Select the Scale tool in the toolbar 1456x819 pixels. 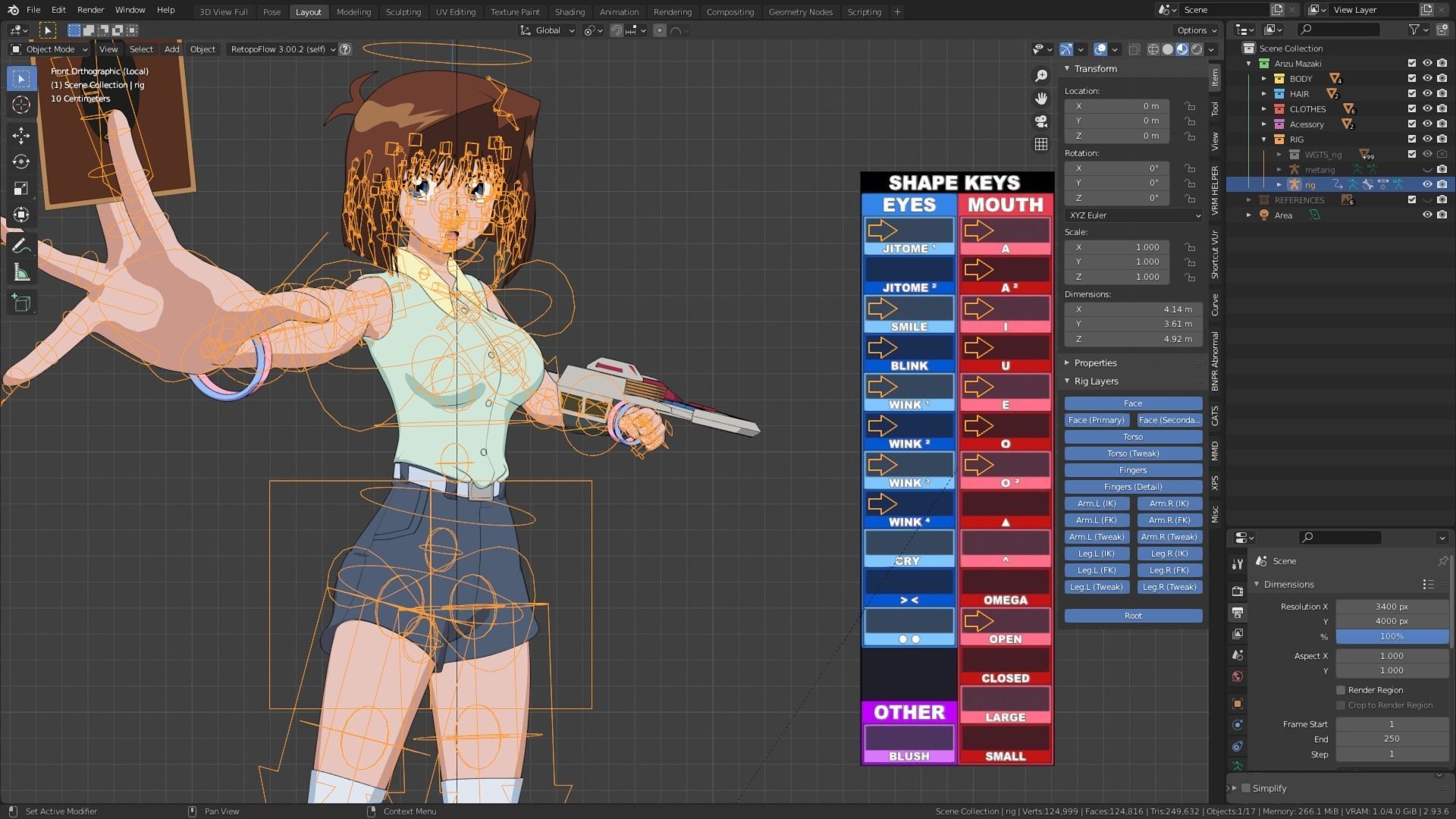click(21, 189)
